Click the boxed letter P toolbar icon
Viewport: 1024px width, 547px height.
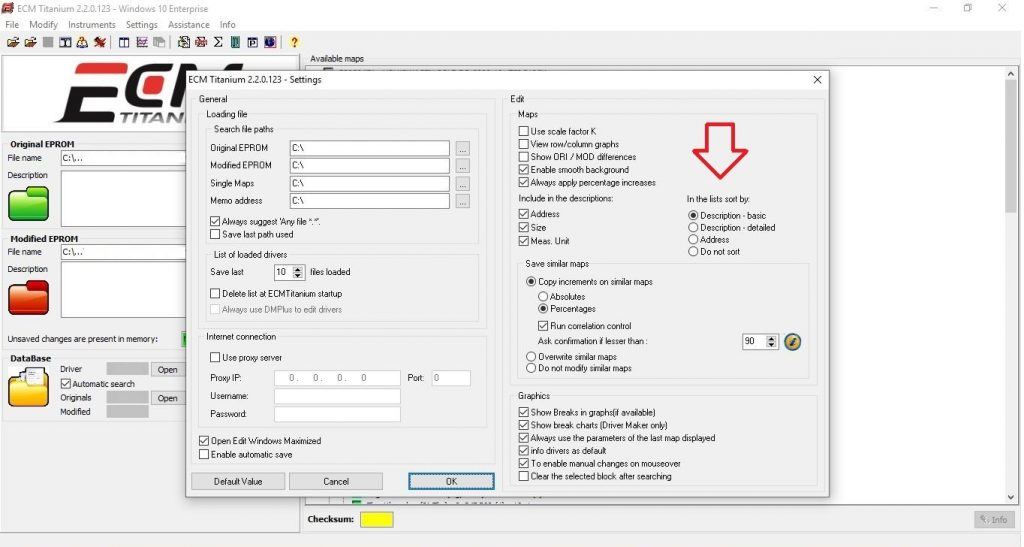click(x=253, y=42)
